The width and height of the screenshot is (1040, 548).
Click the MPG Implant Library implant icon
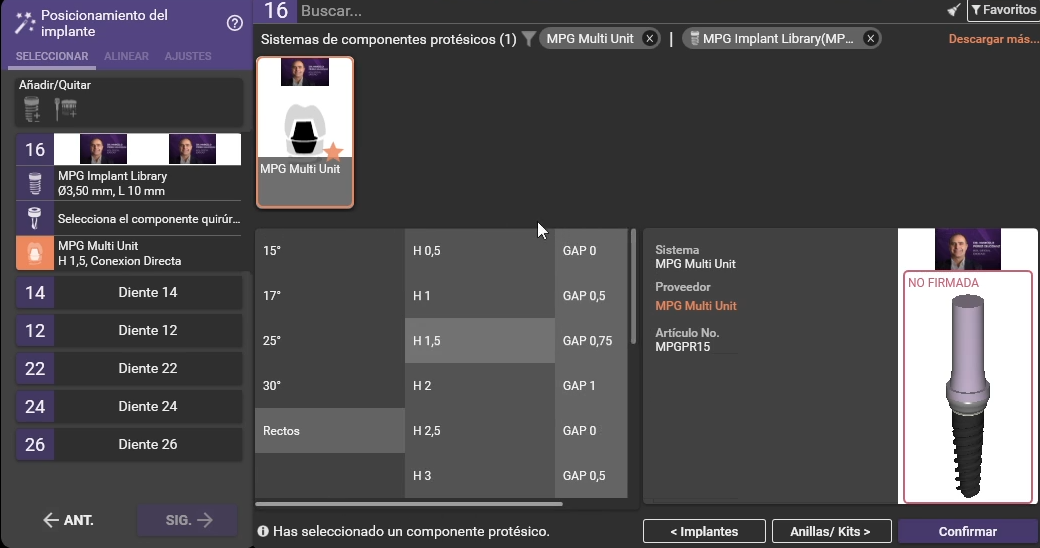(x=35, y=183)
